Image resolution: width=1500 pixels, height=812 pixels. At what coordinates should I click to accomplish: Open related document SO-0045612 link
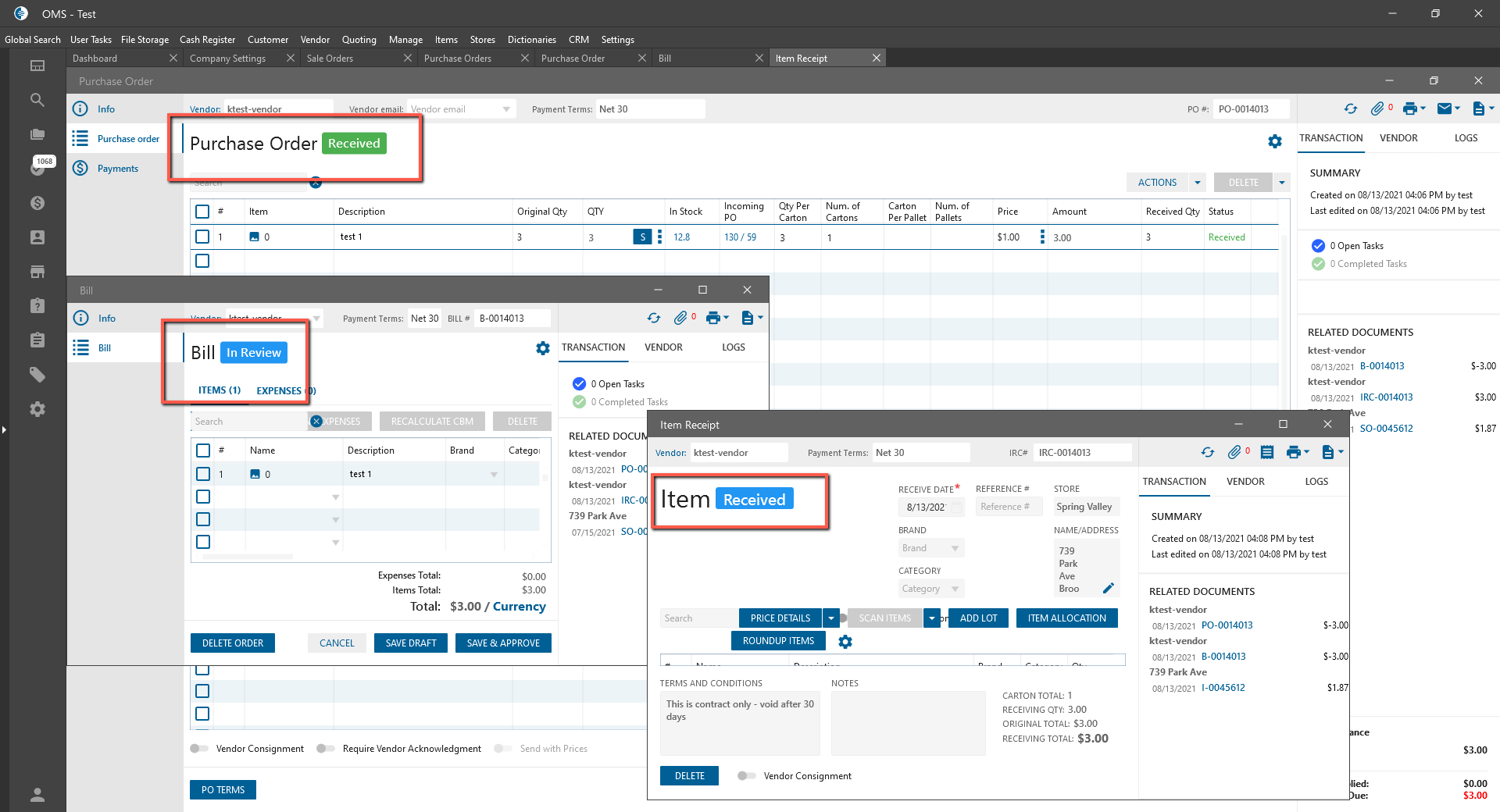(1386, 428)
